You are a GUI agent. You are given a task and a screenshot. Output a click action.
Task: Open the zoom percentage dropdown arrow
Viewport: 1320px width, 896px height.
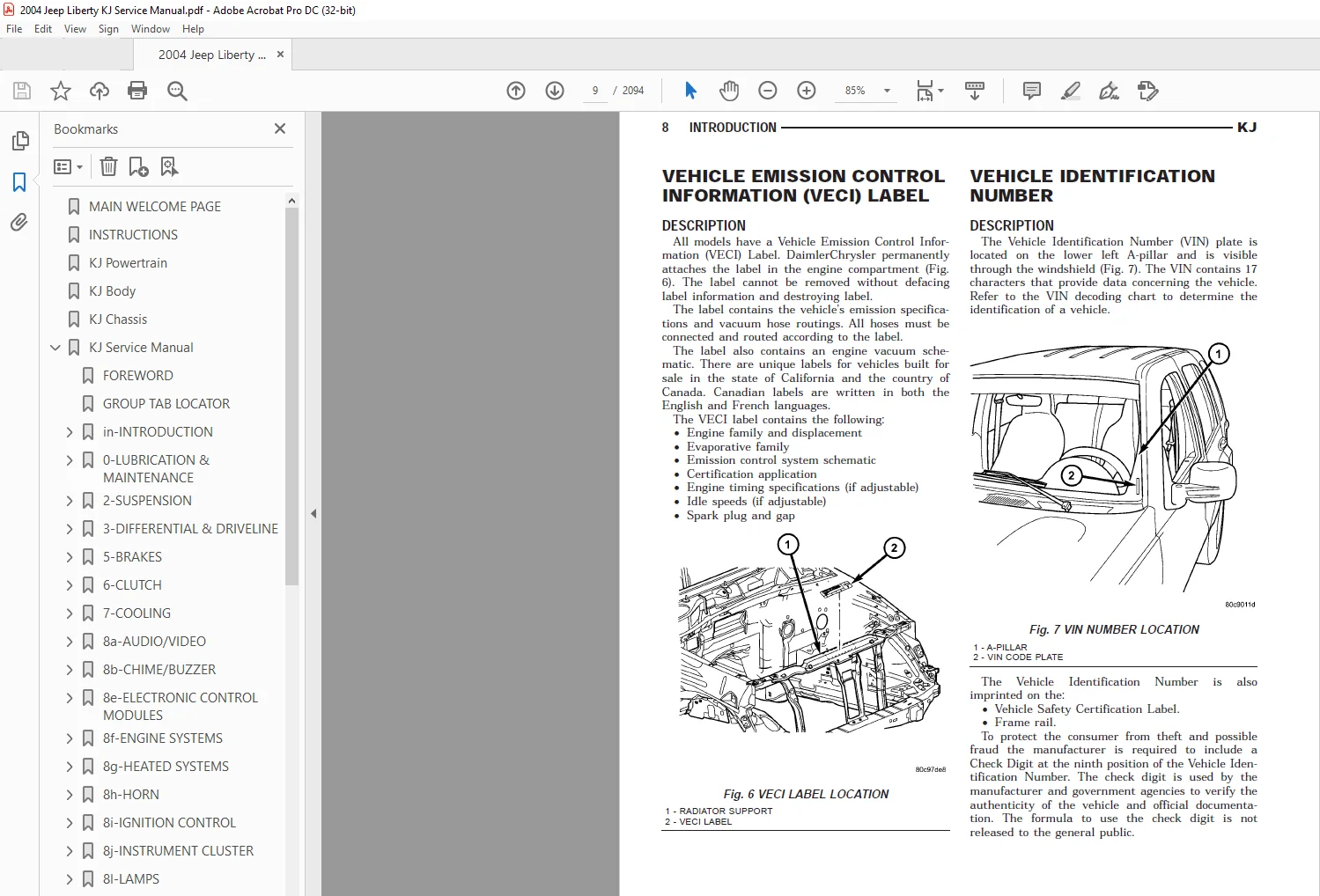point(887,91)
